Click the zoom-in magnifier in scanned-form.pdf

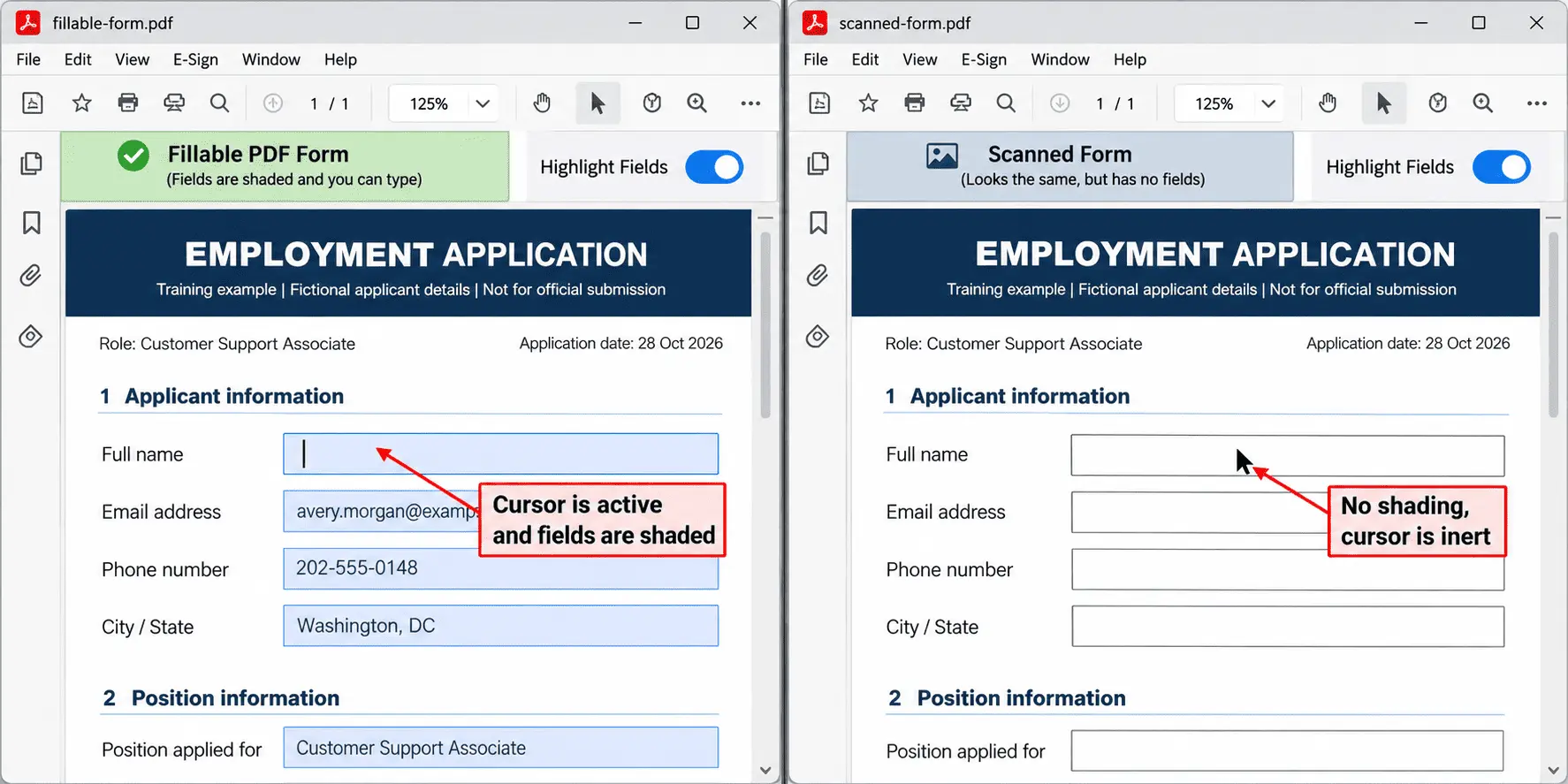coord(1483,103)
